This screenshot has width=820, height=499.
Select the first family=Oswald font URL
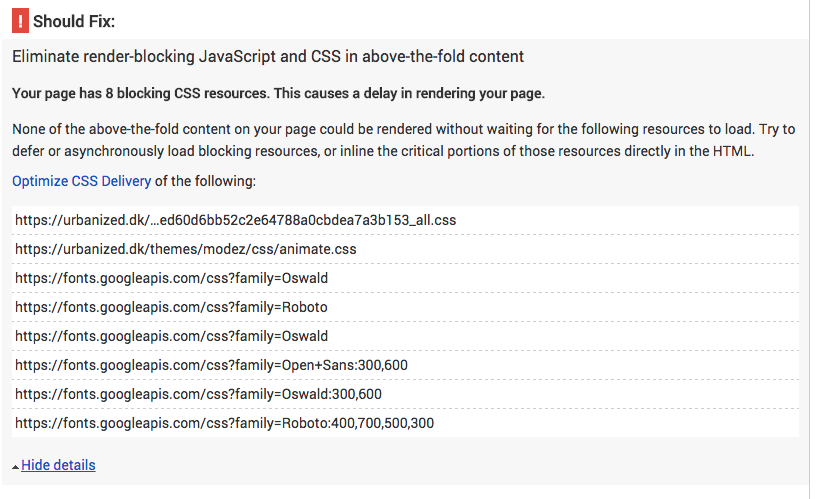pos(171,277)
